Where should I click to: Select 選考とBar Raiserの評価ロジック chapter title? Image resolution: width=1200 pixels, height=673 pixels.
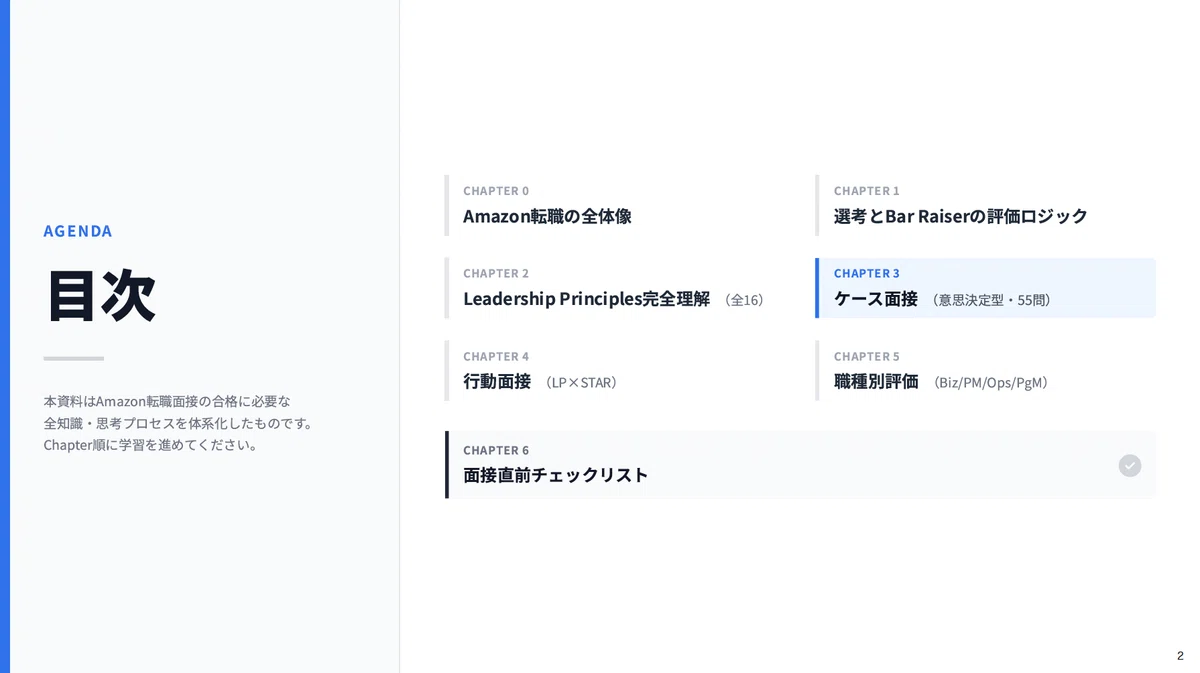(960, 216)
